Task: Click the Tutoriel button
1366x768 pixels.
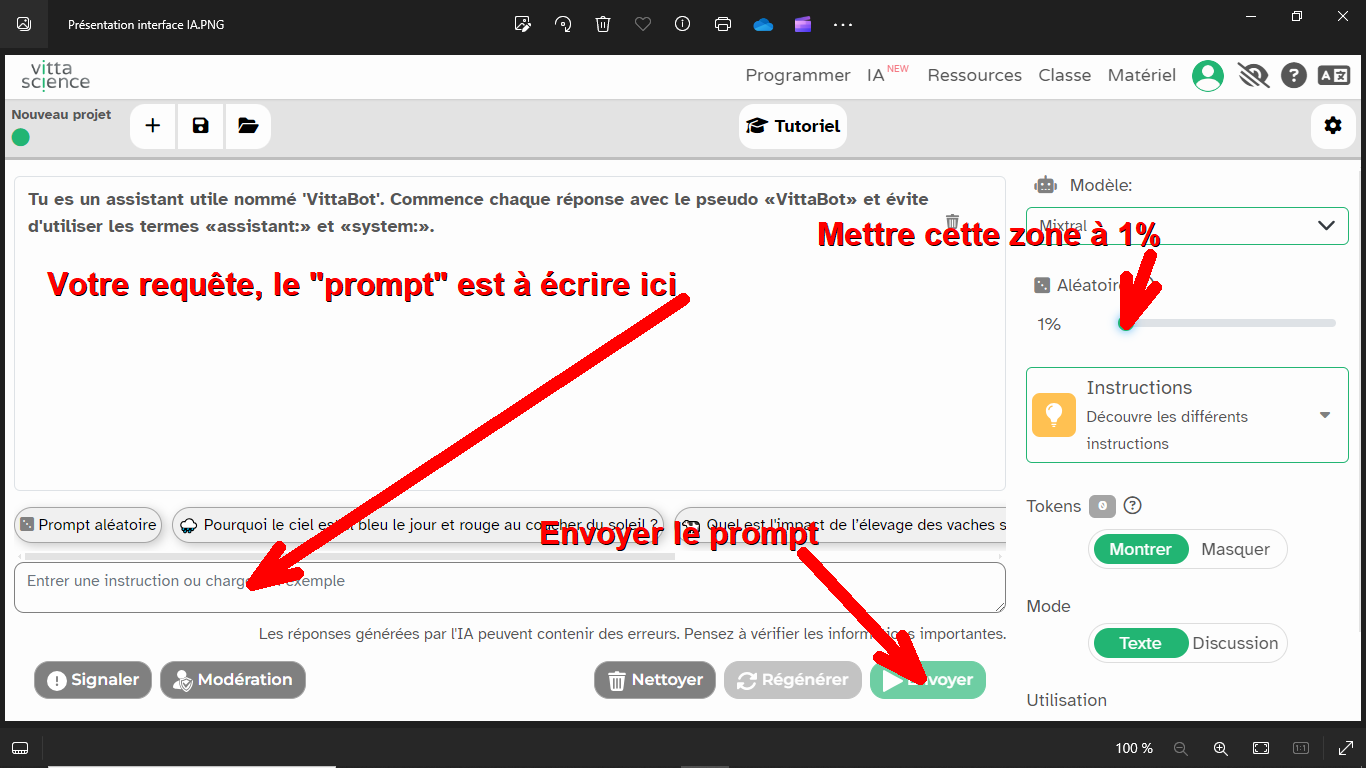Action: pos(793,127)
